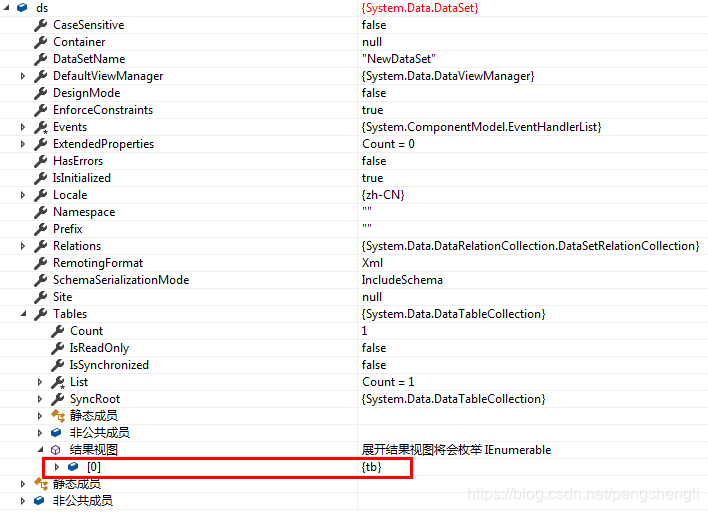
Task: Click the wrench icon beside ExtendedProperties
Action: 41,144
